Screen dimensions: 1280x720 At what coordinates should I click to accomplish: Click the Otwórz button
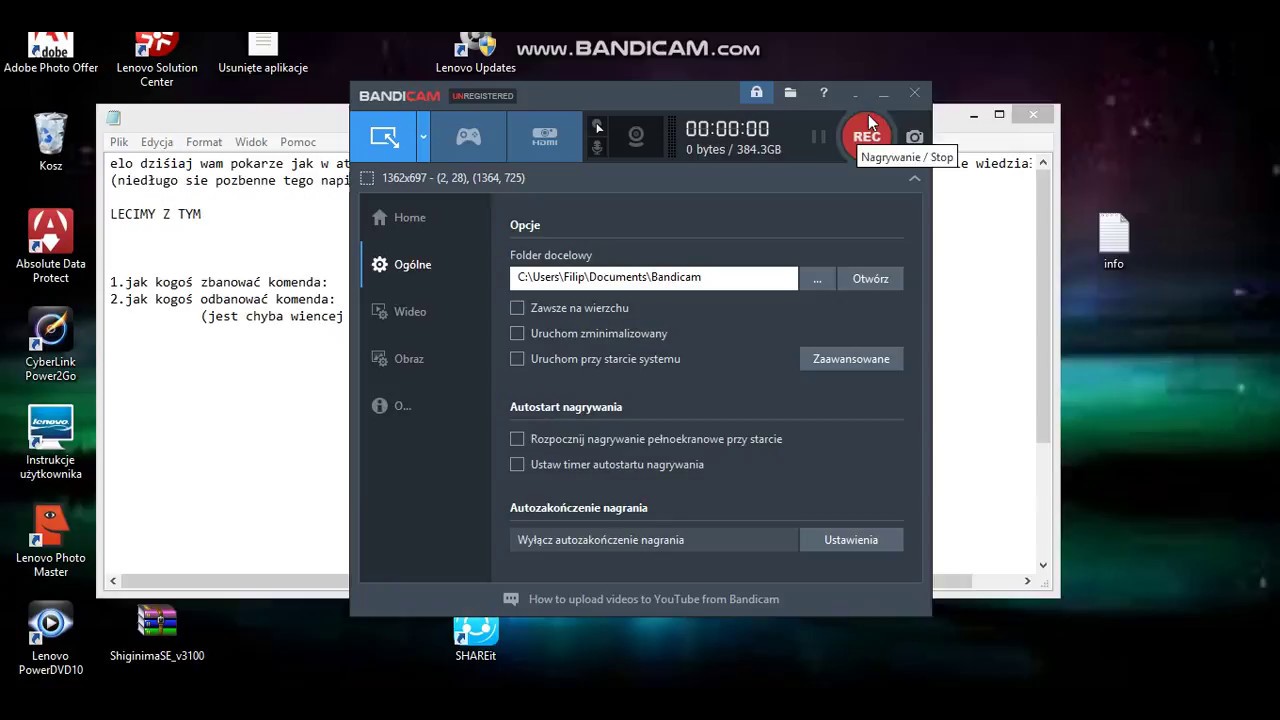[870, 279]
